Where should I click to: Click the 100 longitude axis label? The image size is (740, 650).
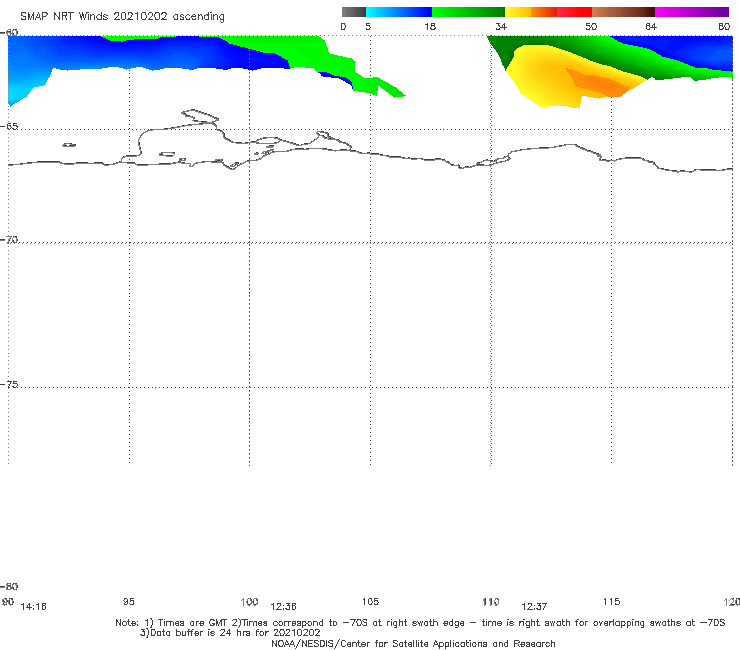(249, 601)
